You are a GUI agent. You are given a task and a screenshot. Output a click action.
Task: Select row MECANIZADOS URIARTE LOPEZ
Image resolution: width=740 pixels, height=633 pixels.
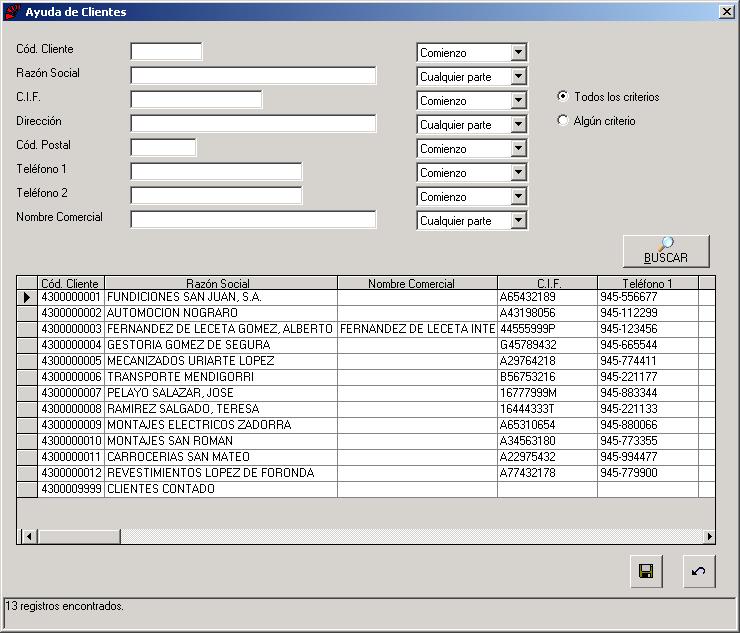367,361
